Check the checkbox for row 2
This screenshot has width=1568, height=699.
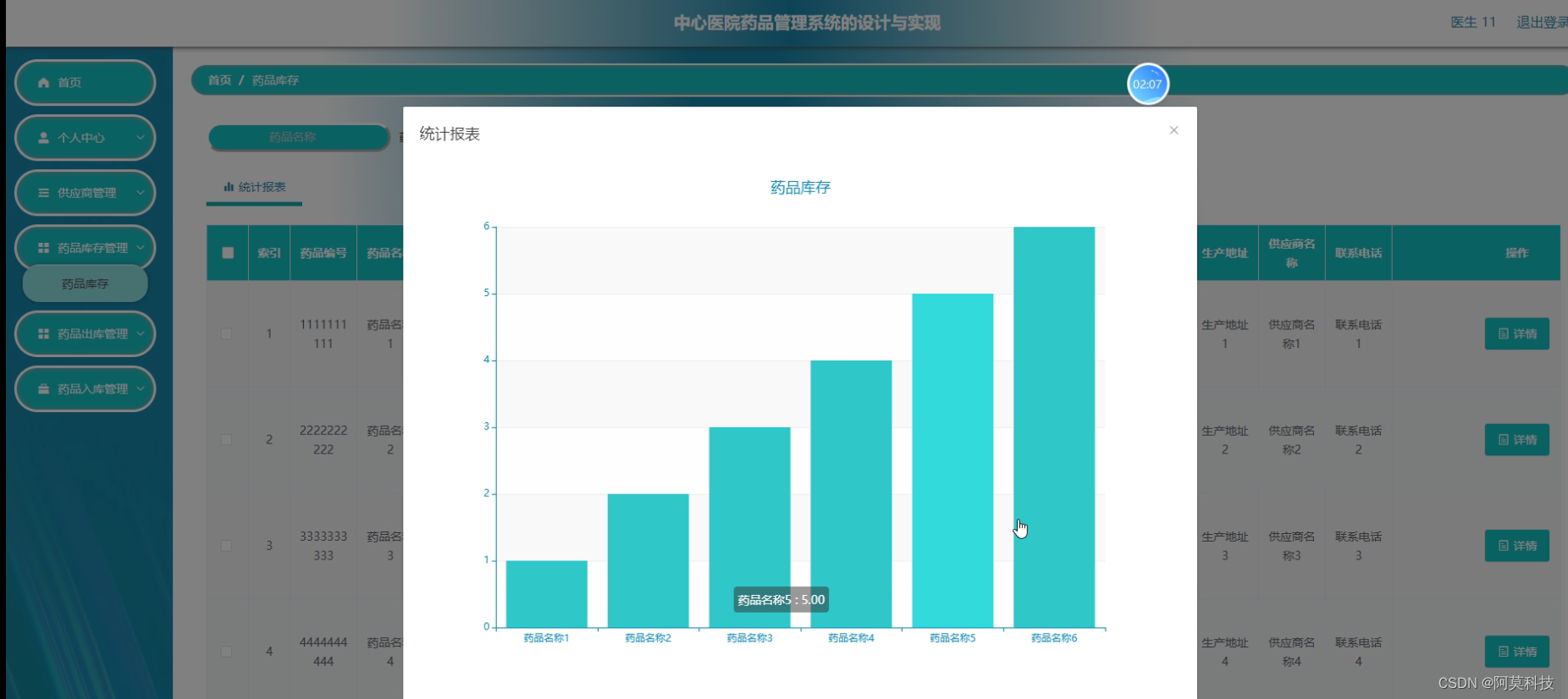(226, 440)
